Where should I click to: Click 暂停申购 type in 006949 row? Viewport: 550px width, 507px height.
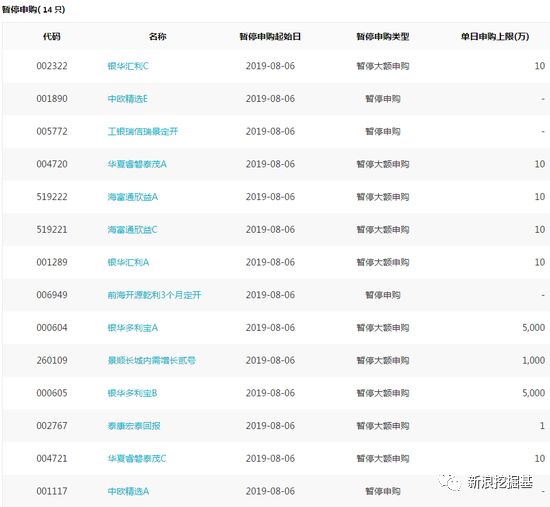383,295
